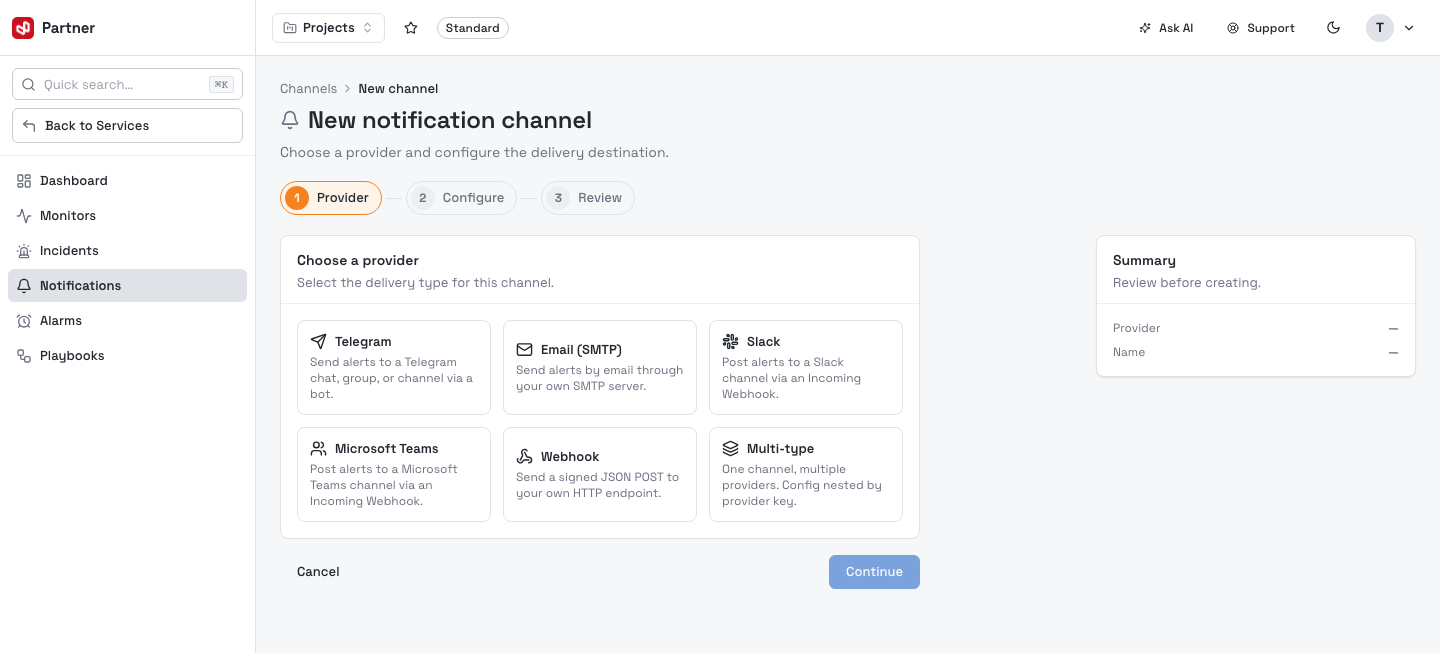Go to step 3 Review
This screenshot has height=653, width=1440.
588,198
